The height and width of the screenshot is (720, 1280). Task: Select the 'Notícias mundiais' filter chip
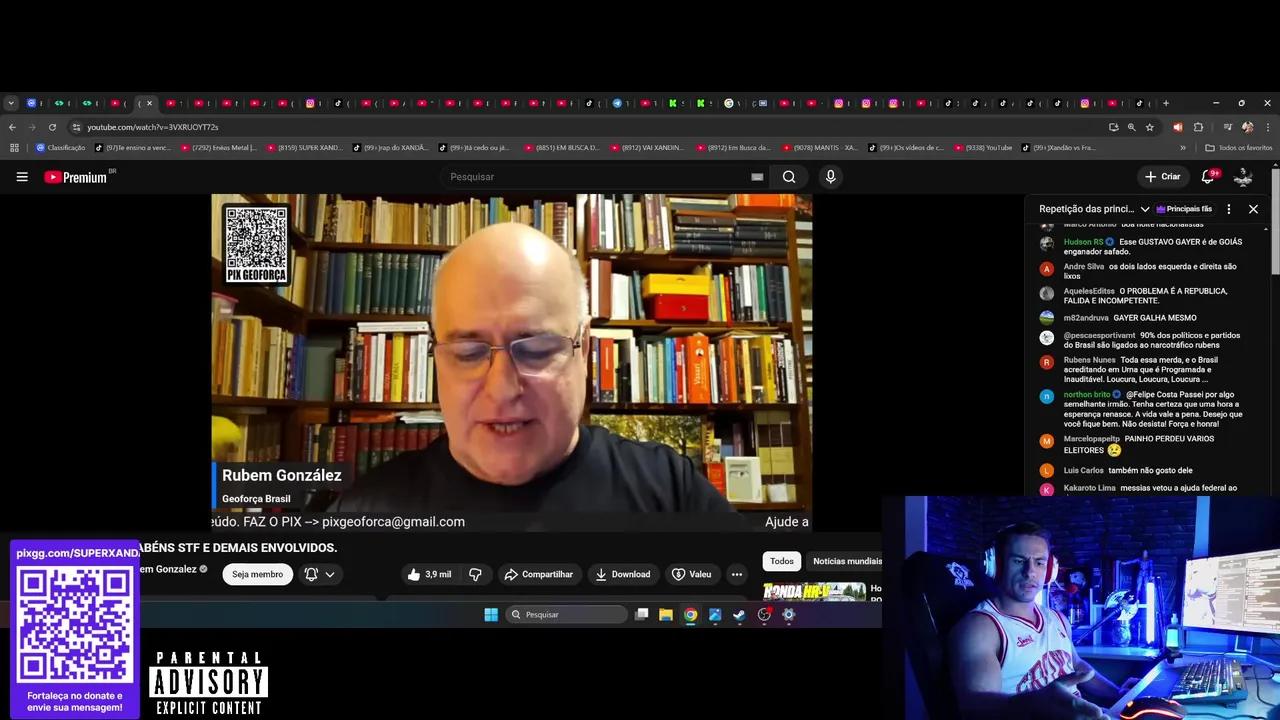pos(847,561)
